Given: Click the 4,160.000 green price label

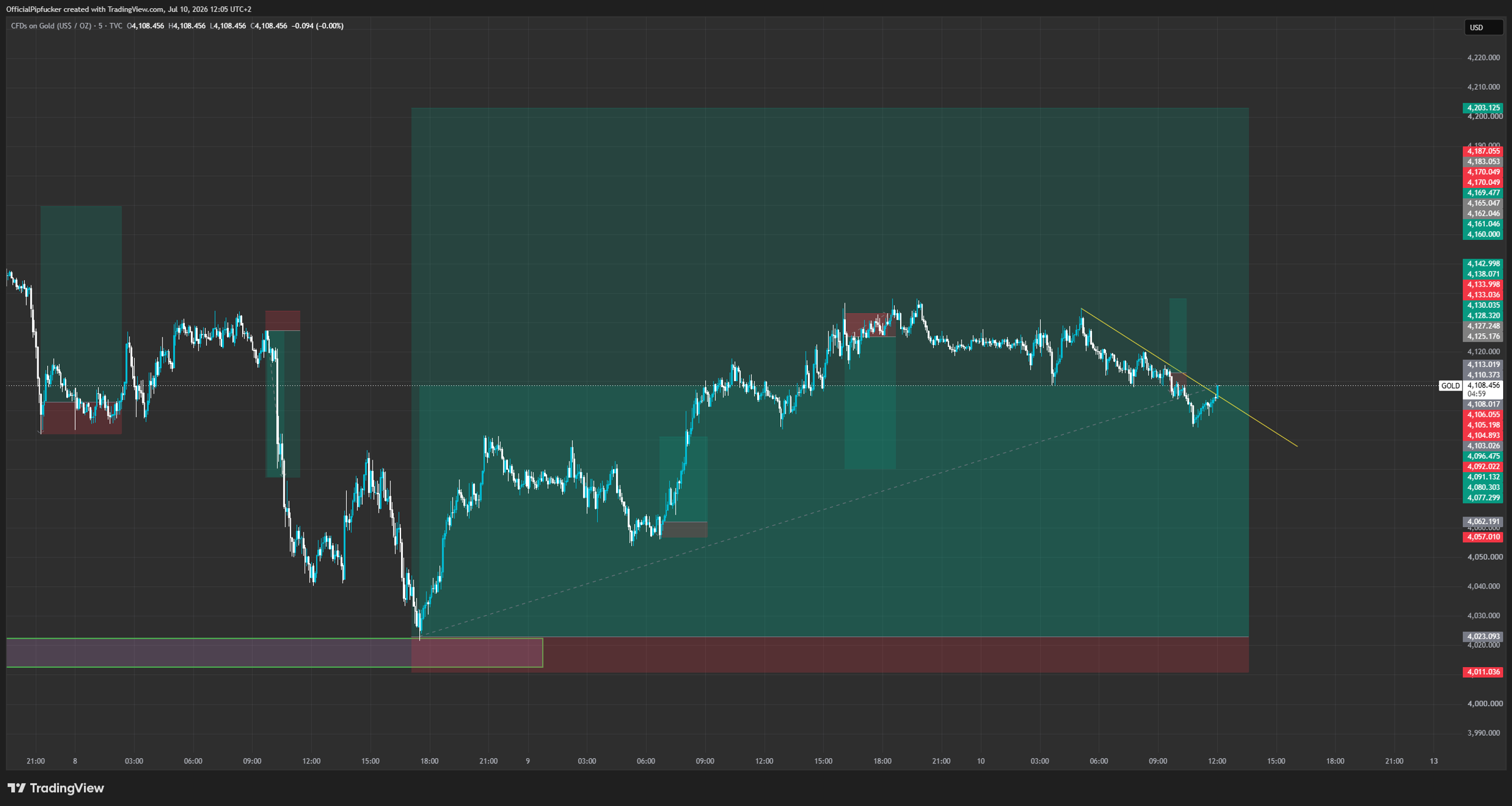Looking at the screenshot, I should [1483, 235].
